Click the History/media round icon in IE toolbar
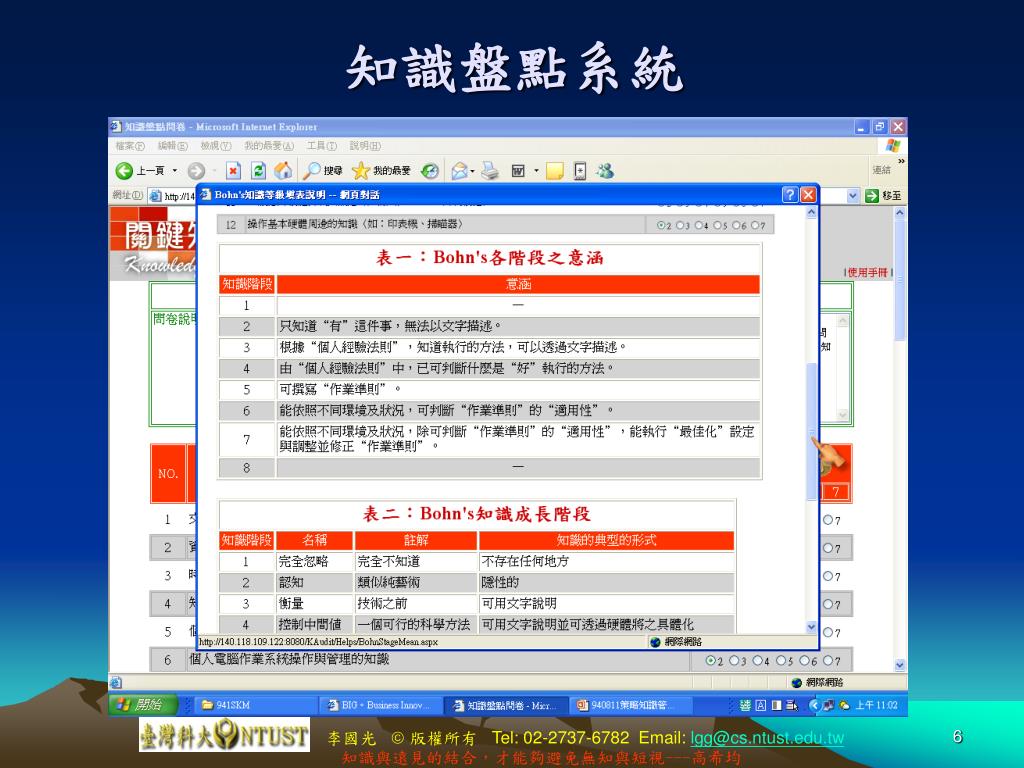 pos(430,171)
